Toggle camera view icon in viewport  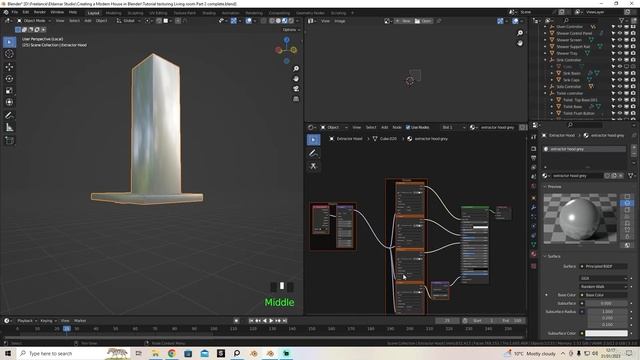pos(296,89)
